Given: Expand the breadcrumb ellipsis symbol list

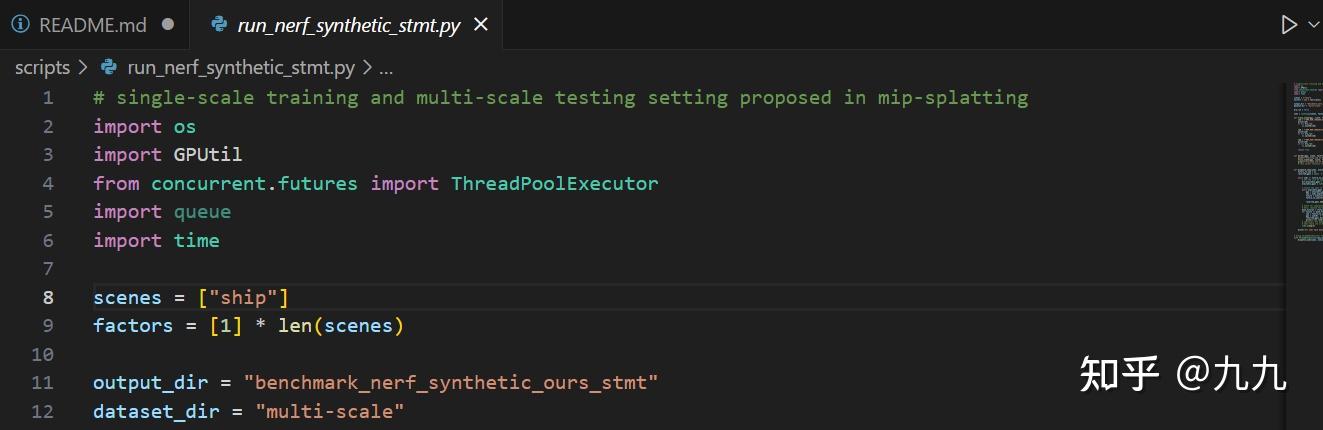Looking at the screenshot, I should coord(386,68).
